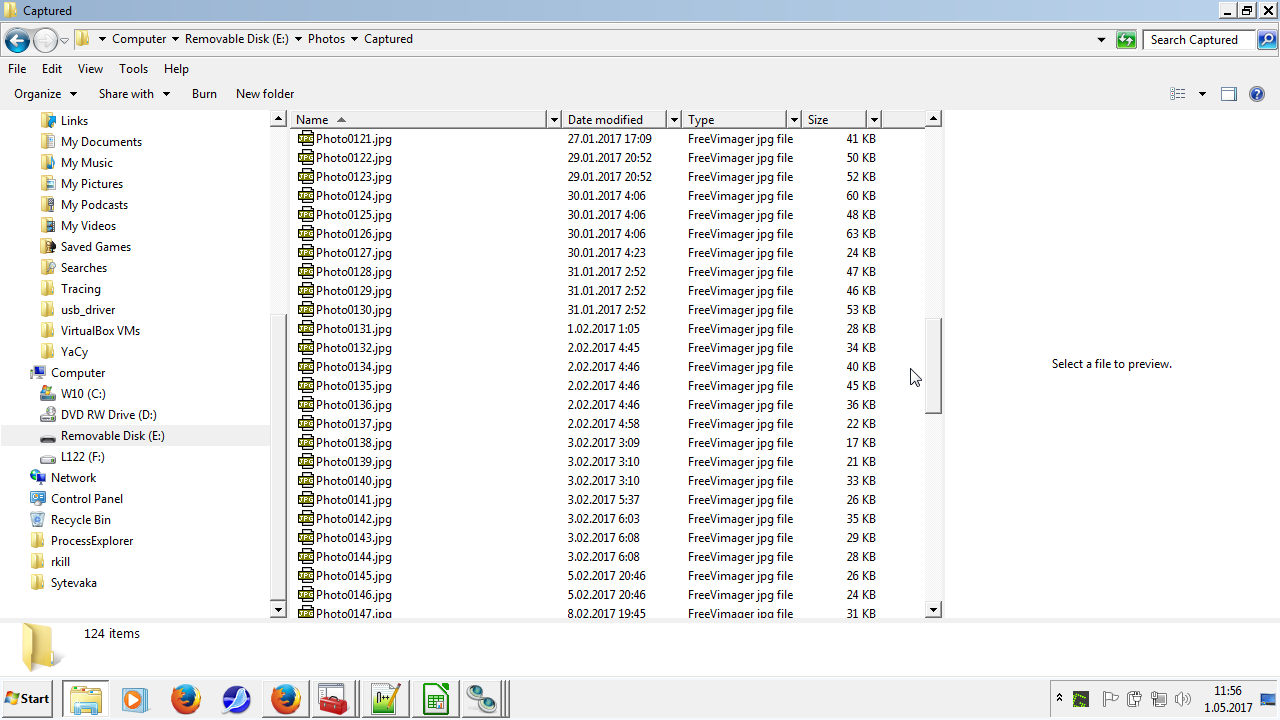This screenshot has width=1280, height=720.
Task: Change your view icon in toolbar
Action: (1178, 94)
